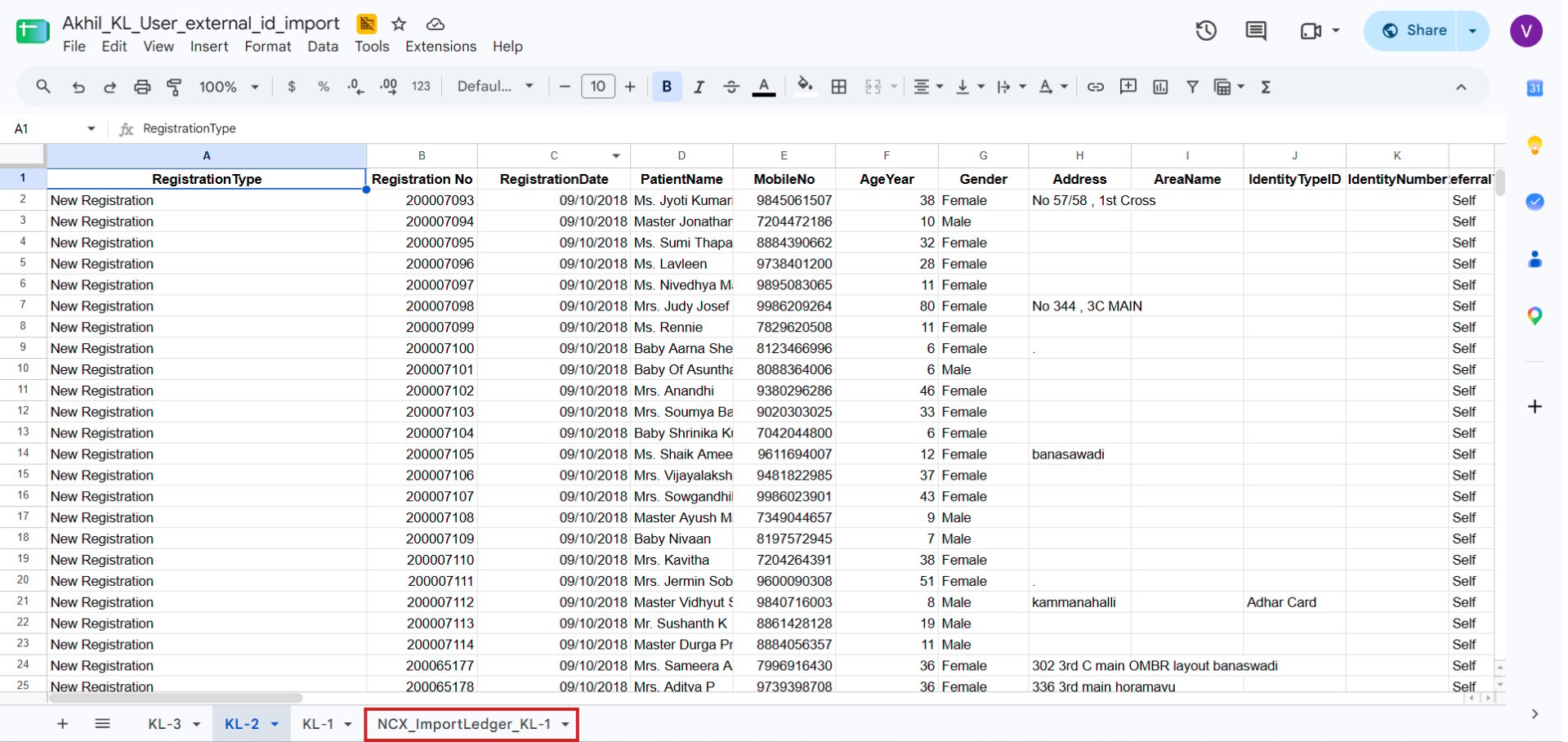Click the search menus magnifier icon
Image resolution: width=1568 pixels, height=742 pixels.
coord(43,87)
